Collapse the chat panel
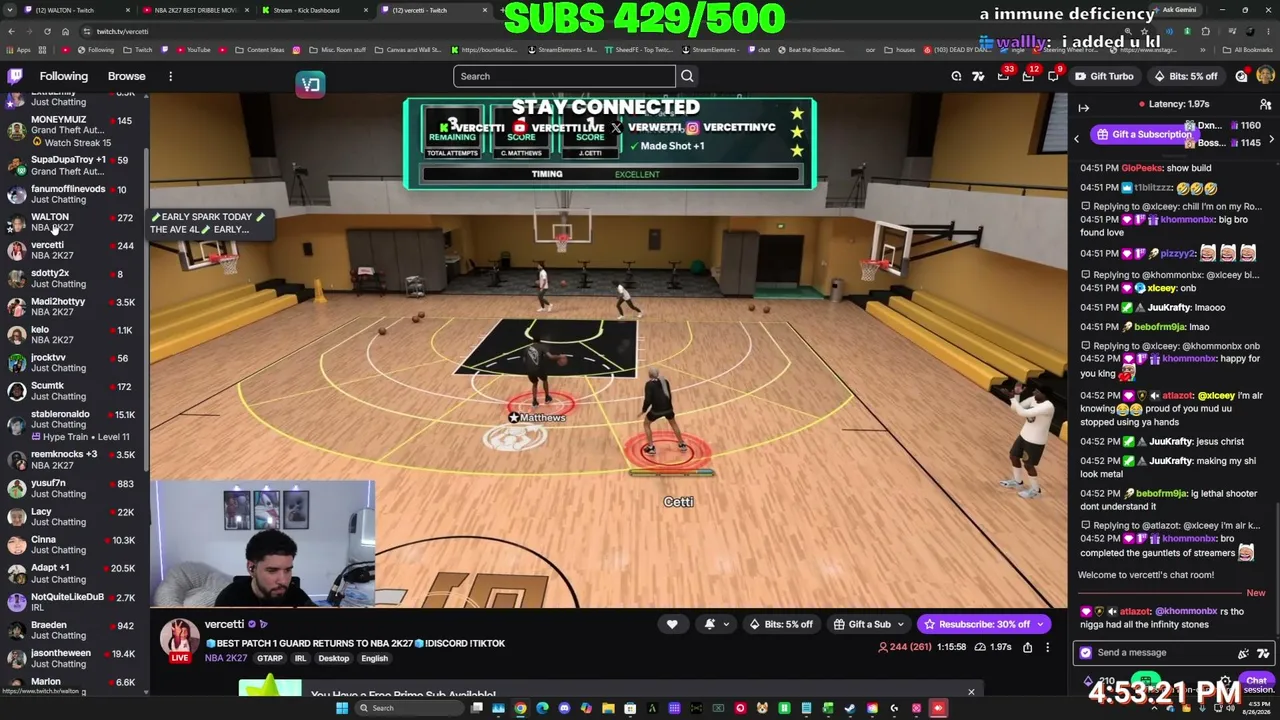The height and width of the screenshot is (720, 1280). [1084, 106]
